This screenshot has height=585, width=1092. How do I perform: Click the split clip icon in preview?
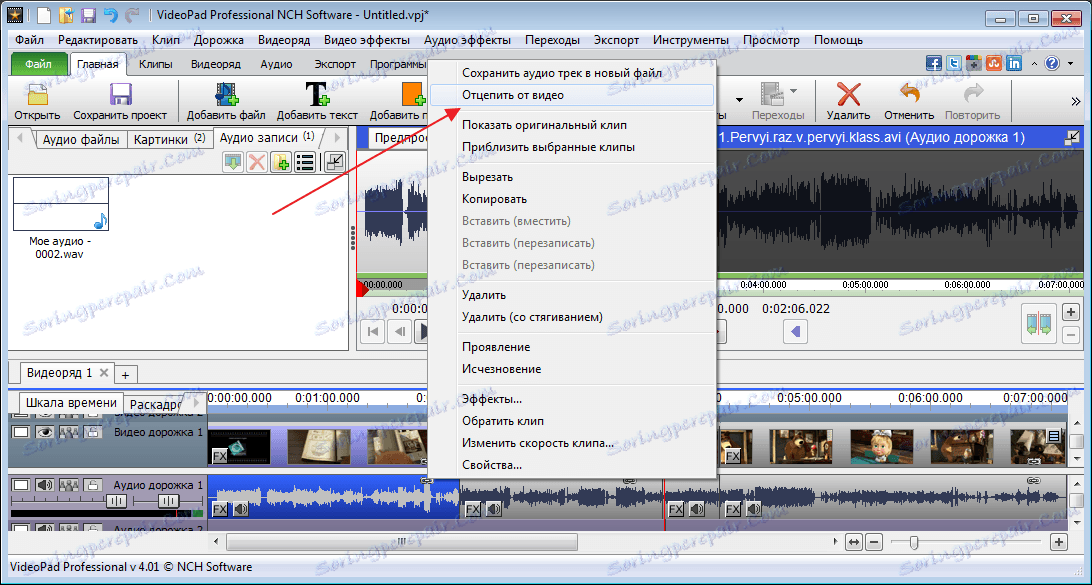(1038, 324)
